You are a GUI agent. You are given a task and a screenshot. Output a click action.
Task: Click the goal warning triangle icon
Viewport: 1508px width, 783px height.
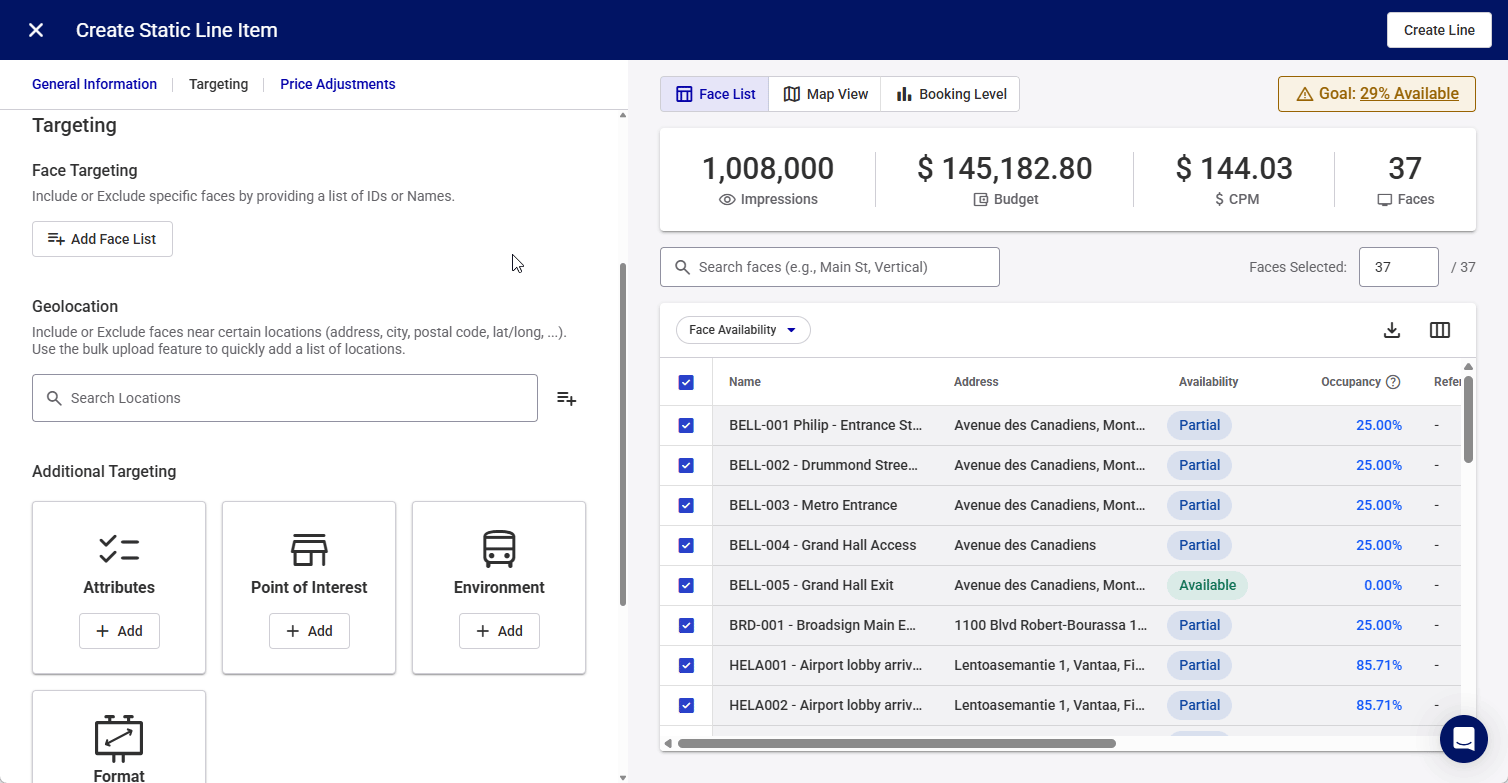[1304, 94]
